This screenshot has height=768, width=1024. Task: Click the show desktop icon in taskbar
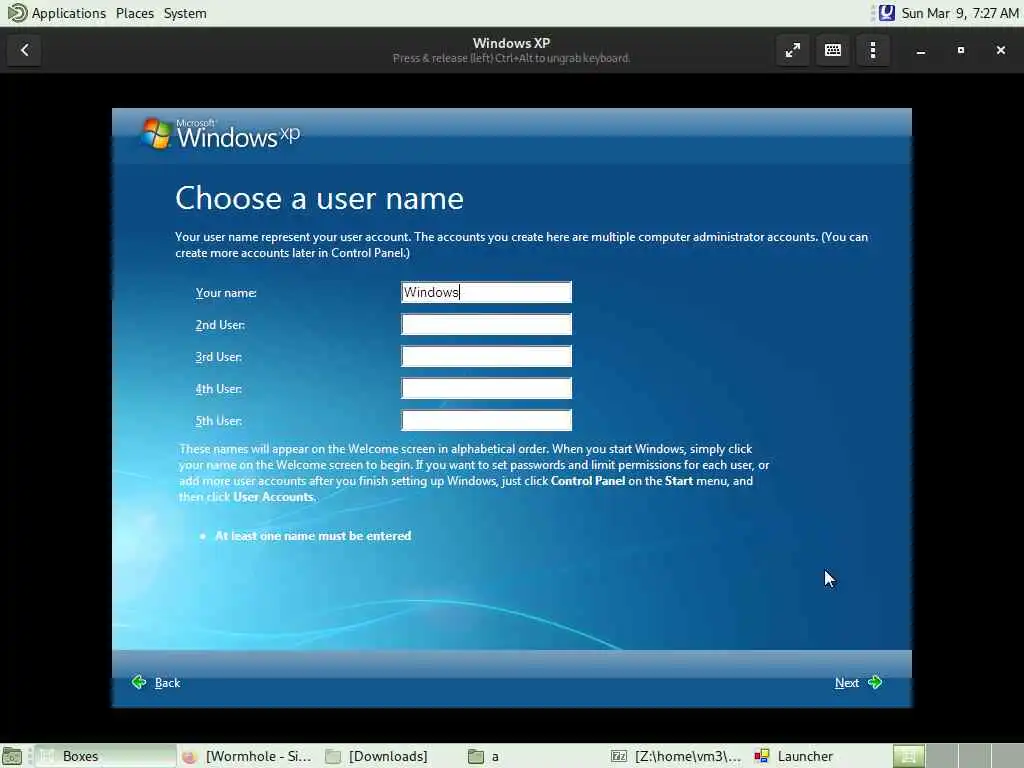pyautogui.click(x=12, y=756)
